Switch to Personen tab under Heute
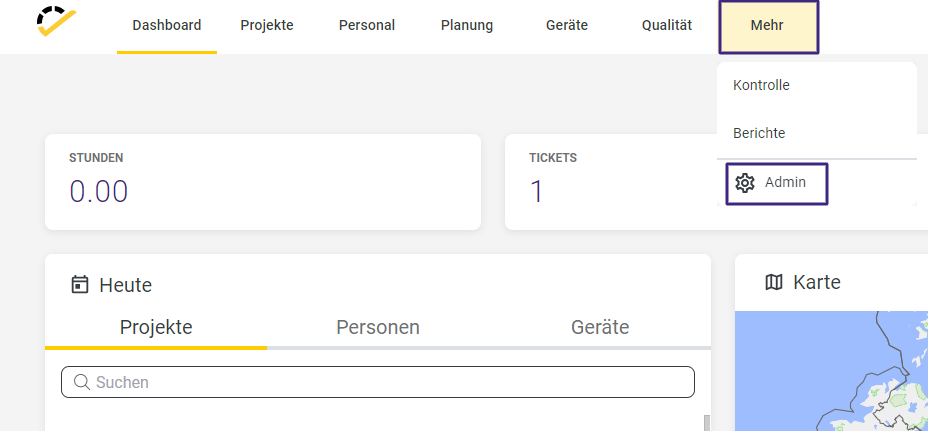The image size is (928, 431). pyautogui.click(x=378, y=327)
